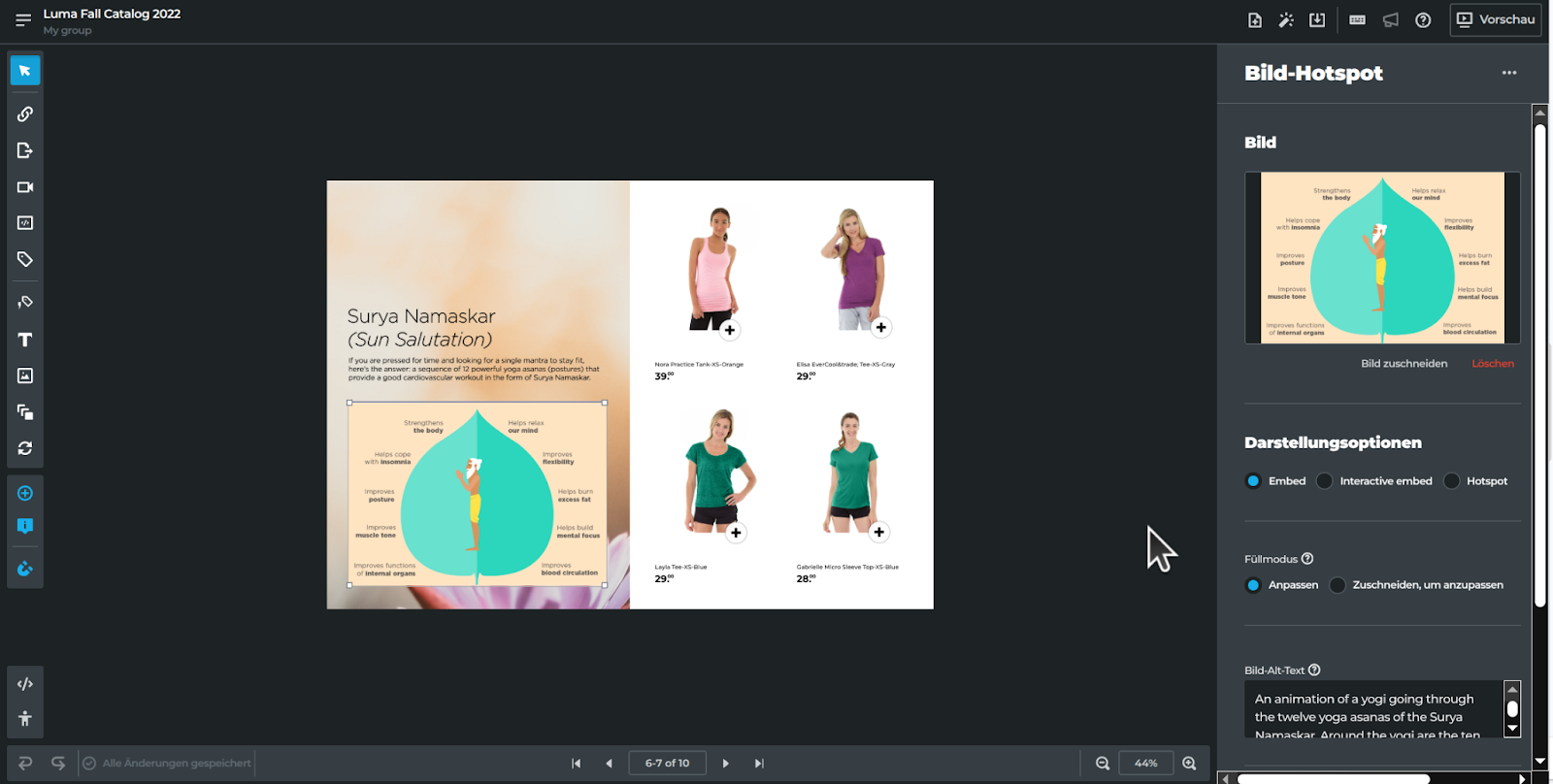1553x784 pixels.
Task: Click the 44% zoom level field
Action: [1145, 764]
